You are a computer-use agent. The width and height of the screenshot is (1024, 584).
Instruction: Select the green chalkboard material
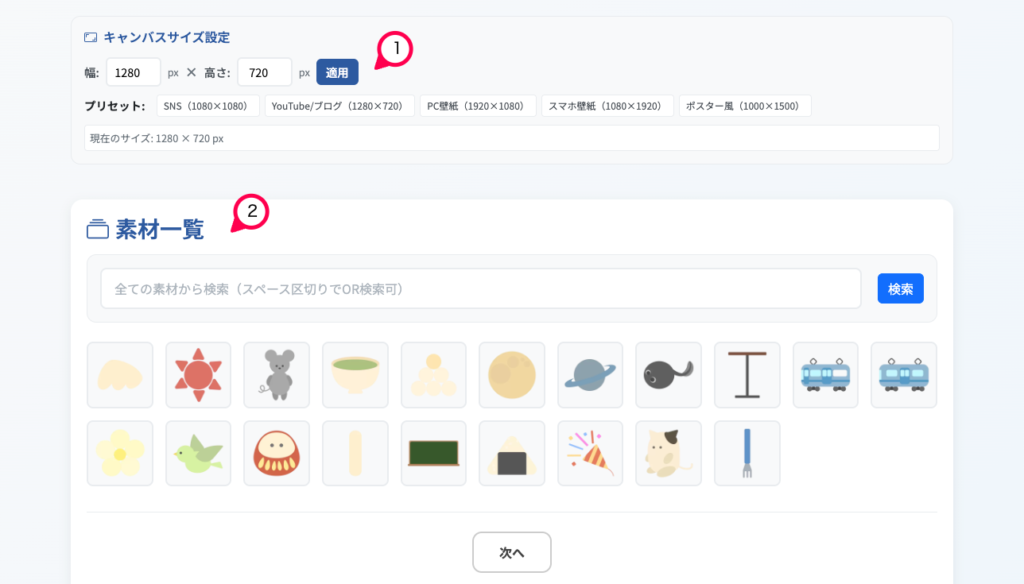click(433, 453)
